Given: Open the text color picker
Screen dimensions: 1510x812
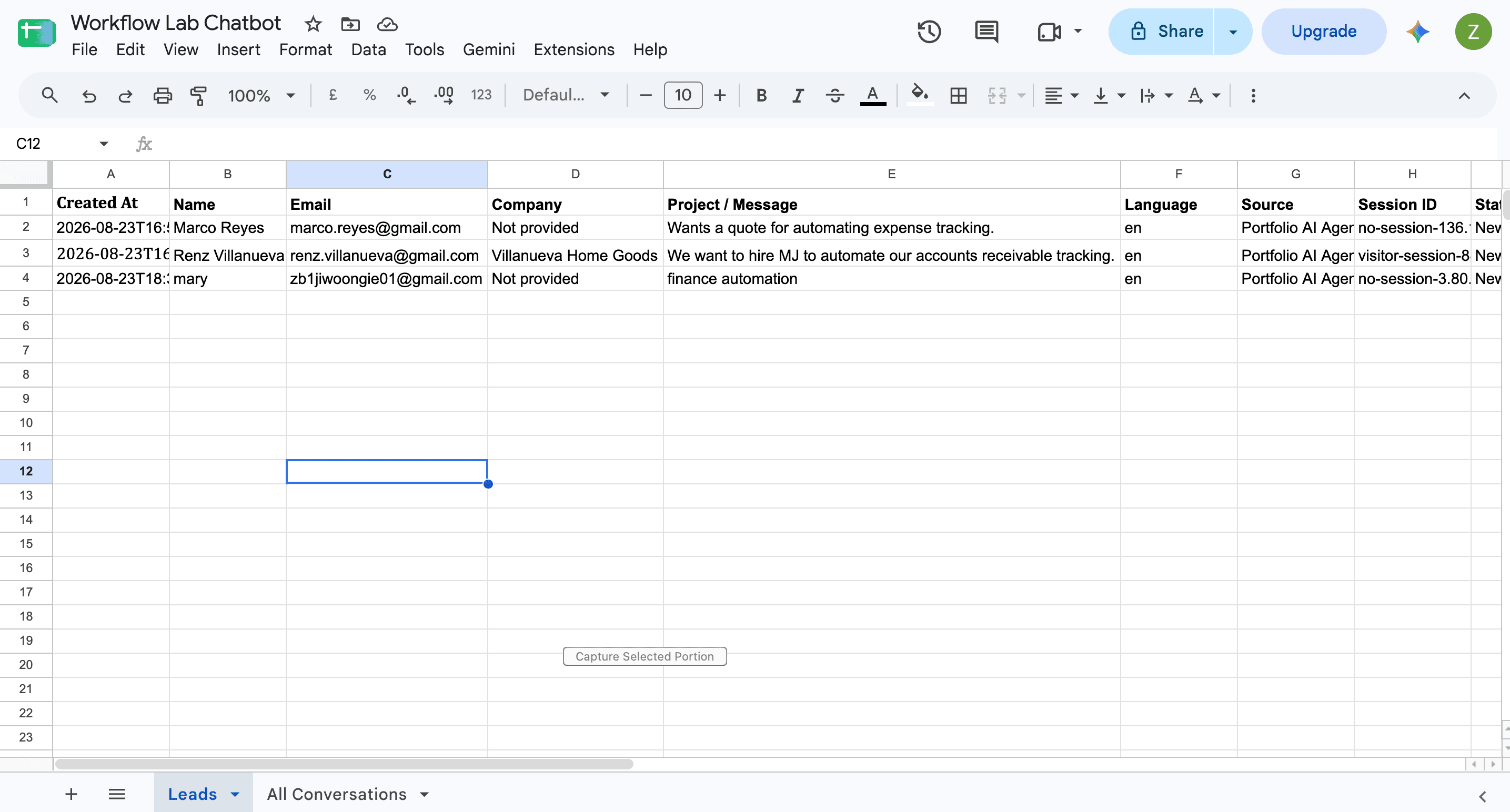Looking at the screenshot, I should pos(873,96).
